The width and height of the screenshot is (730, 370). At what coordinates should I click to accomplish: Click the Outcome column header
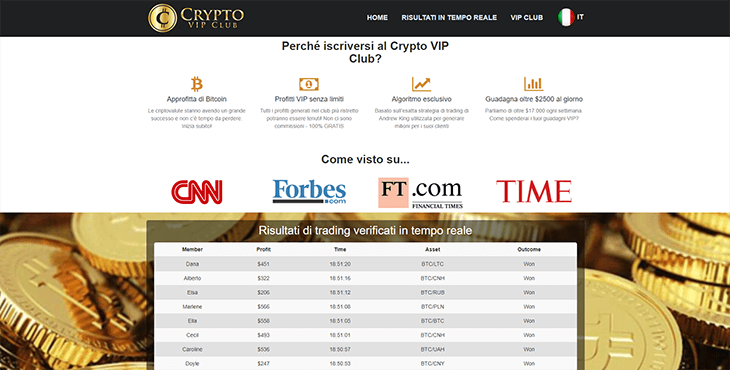[529, 249]
